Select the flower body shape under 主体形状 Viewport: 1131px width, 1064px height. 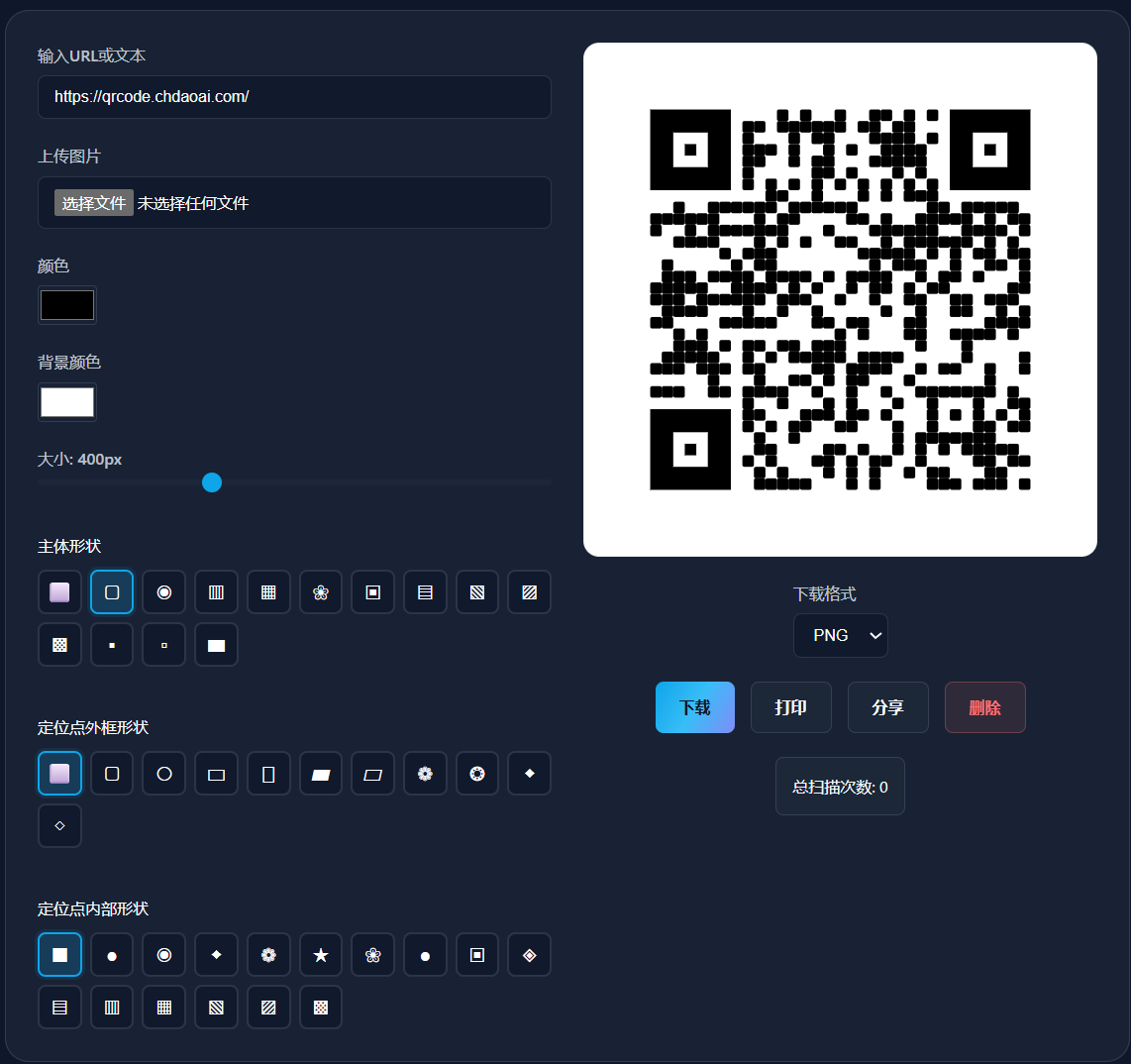point(321,592)
